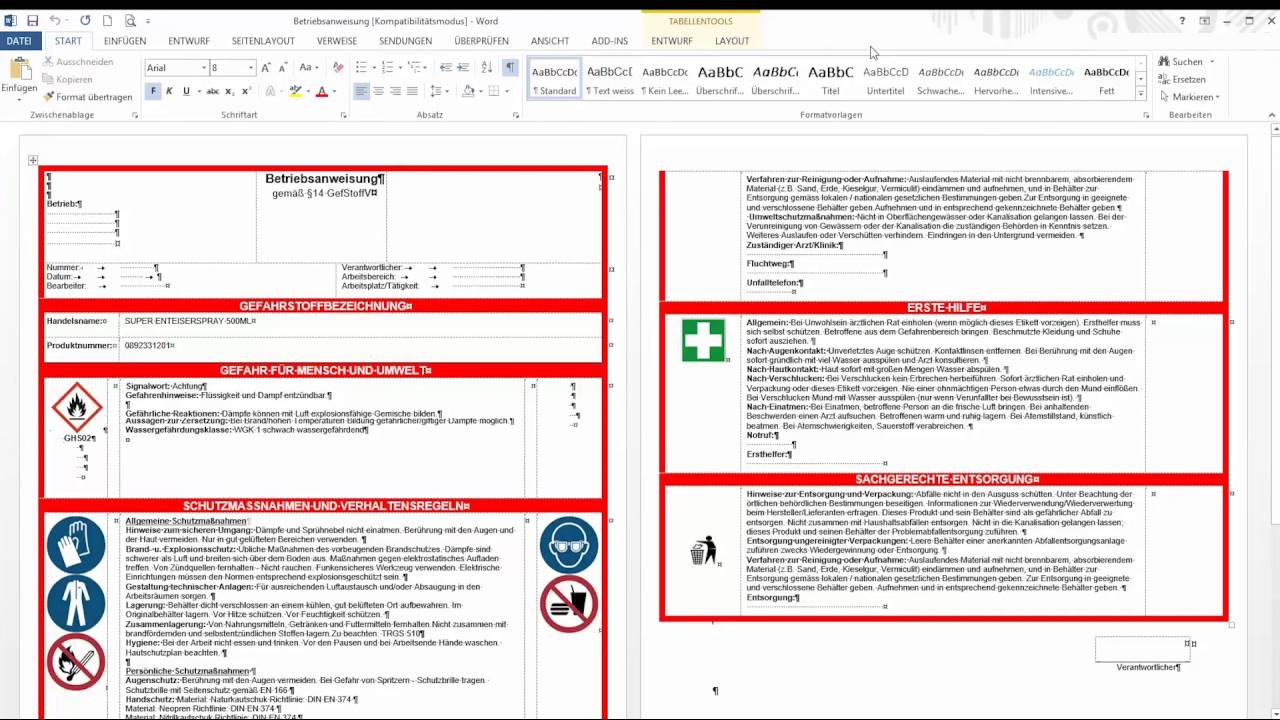Click the GHS02 flame hazard pictogram

pyautogui.click(x=77, y=408)
